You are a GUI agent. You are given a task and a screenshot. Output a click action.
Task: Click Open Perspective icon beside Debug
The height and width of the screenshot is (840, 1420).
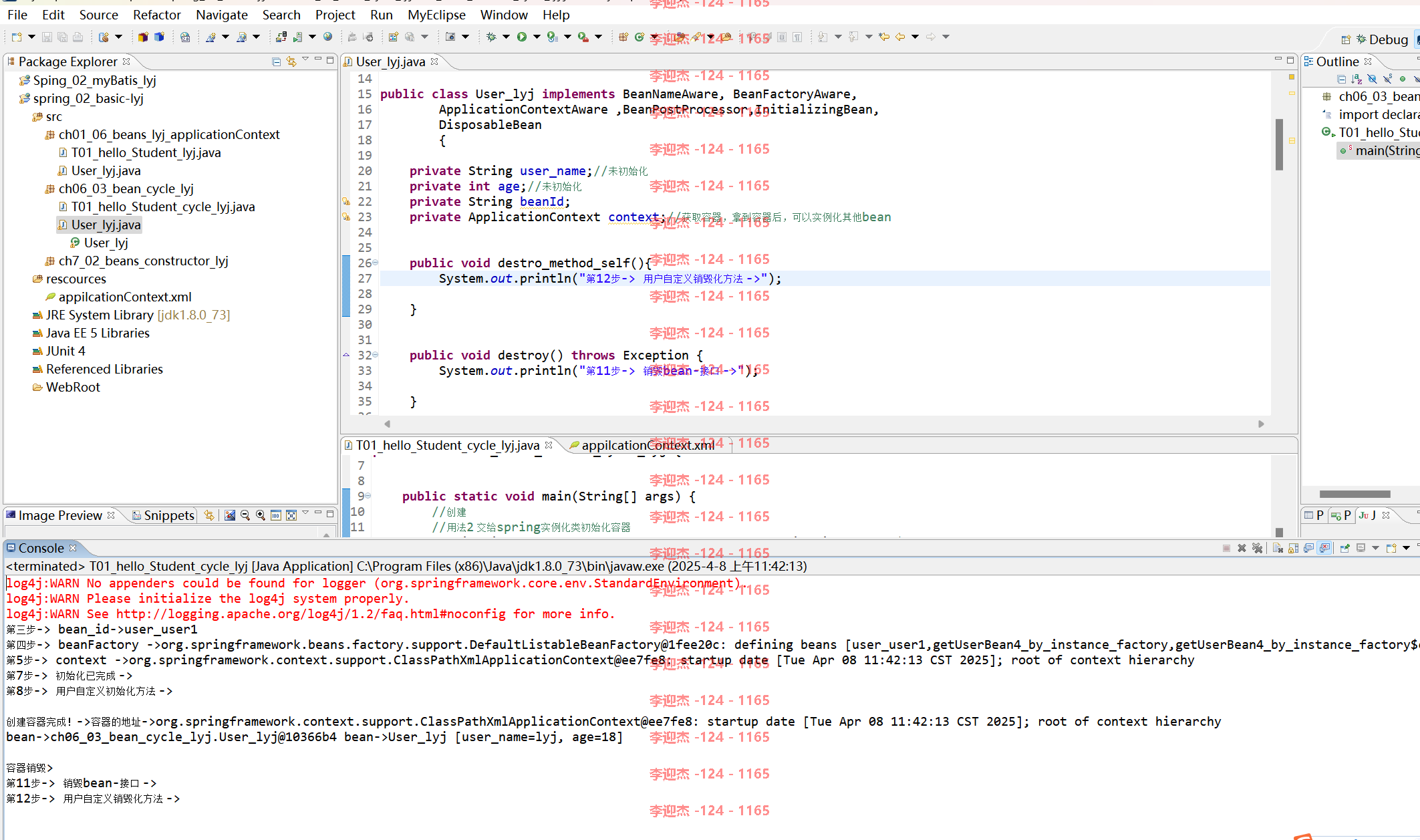pyautogui.click(x=1346, y=39)
